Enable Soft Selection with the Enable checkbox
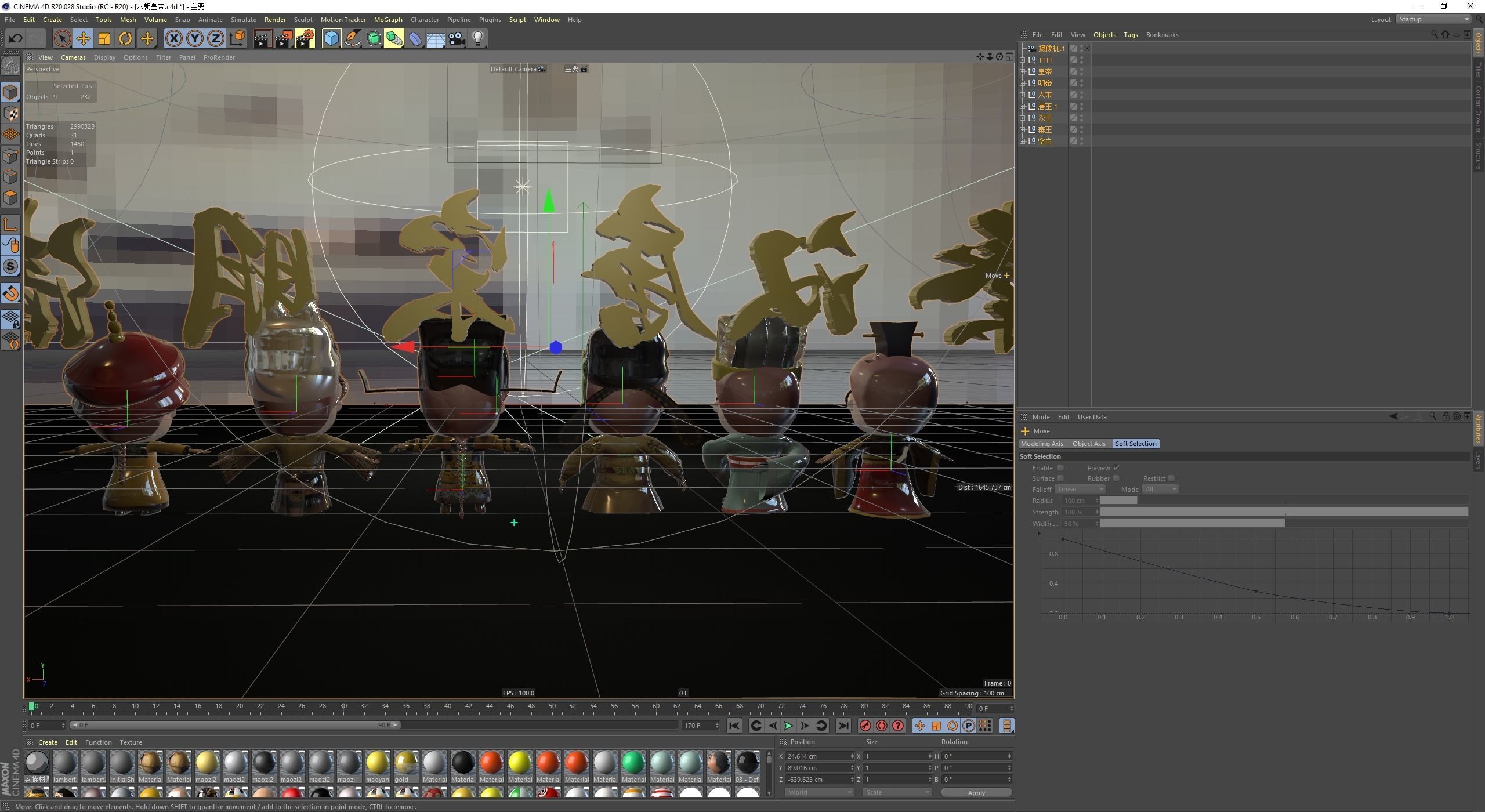1485x812 pixels. (1061, 467)
